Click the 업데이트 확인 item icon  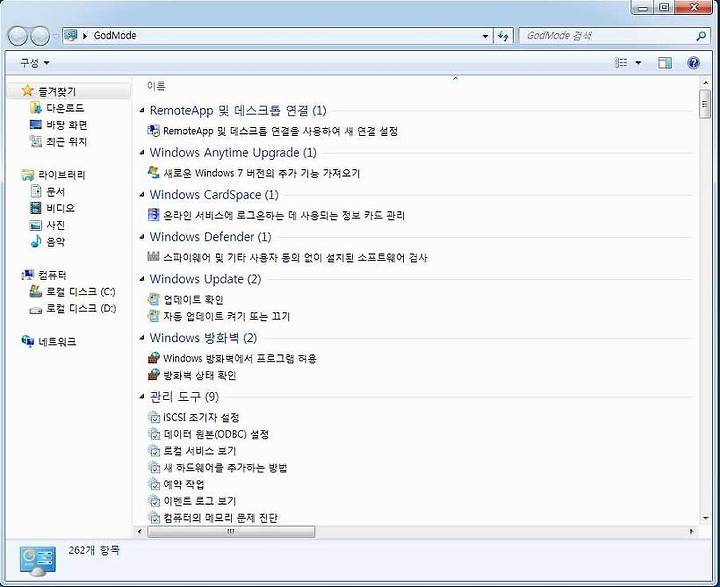point(153,299)
